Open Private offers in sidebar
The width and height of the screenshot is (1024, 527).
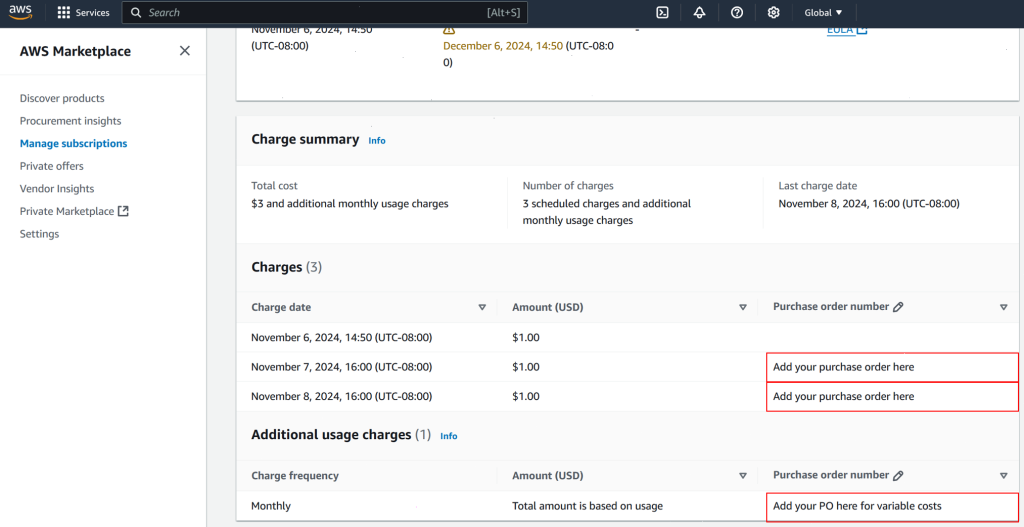tap(52, 166)
